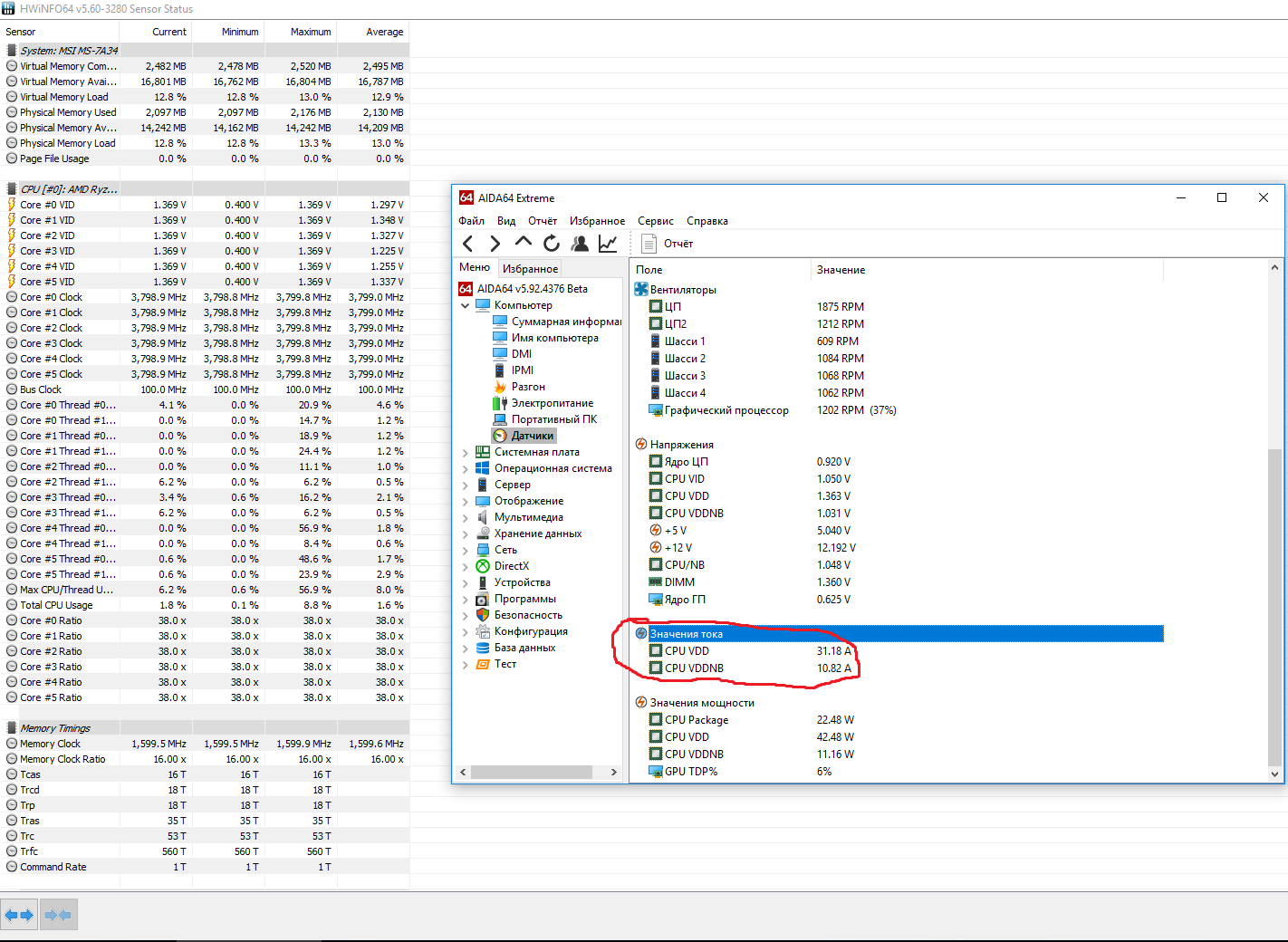Click the Maximum column header in HWiNFO
The width and height of the screenshot is (1288, 942).
(x=300, y=32)
